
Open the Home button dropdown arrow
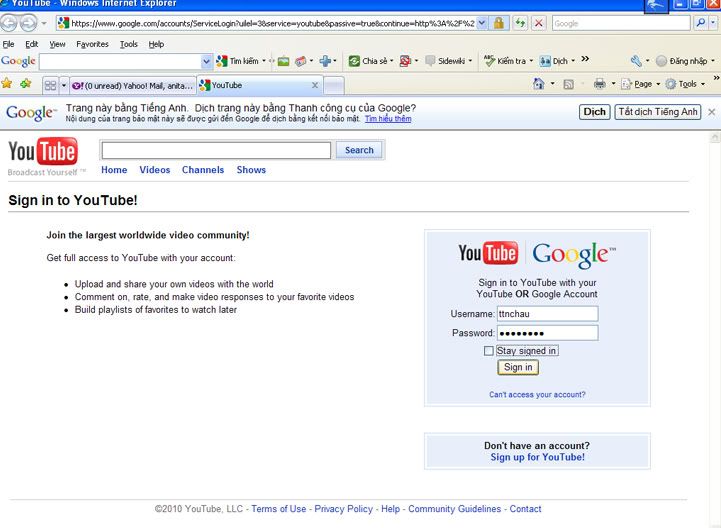[552, 84]
